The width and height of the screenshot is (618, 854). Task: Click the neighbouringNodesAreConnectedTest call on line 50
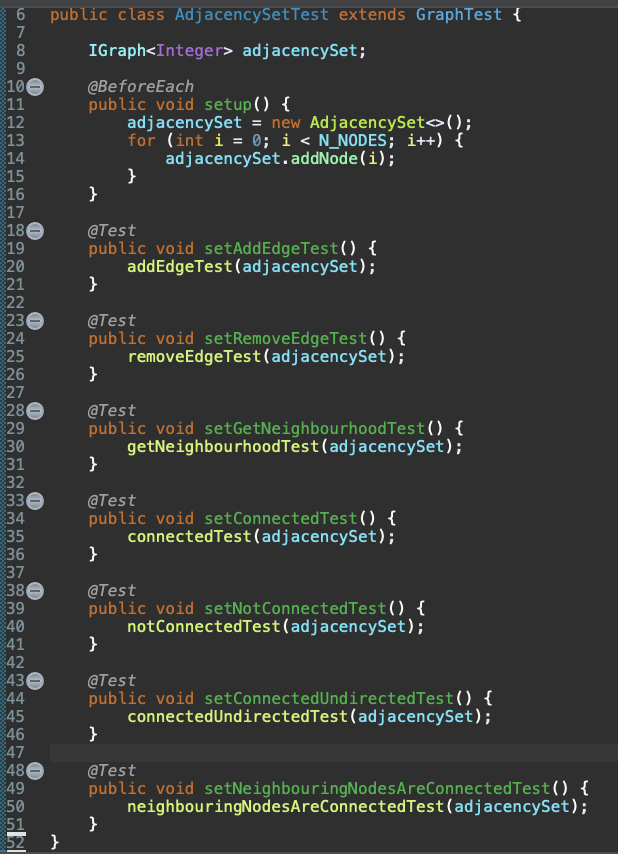click(286, 806)
